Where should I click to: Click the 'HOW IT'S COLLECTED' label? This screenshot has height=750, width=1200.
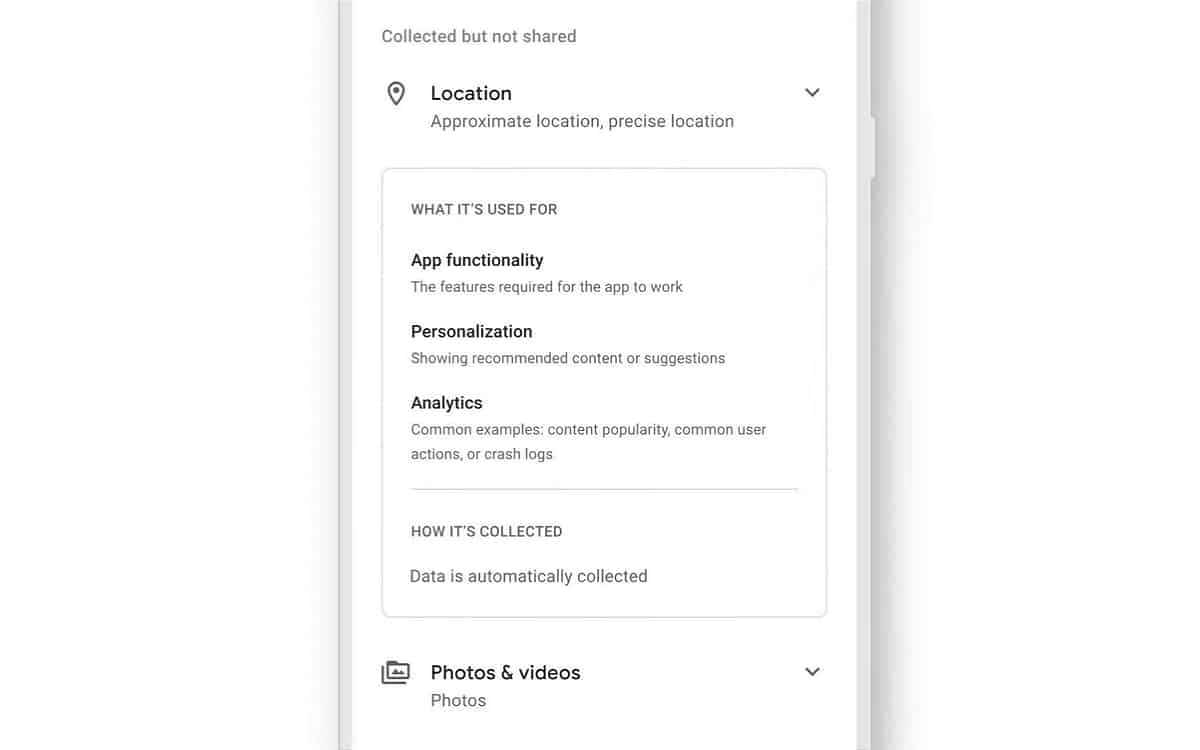tap(486, 531)
